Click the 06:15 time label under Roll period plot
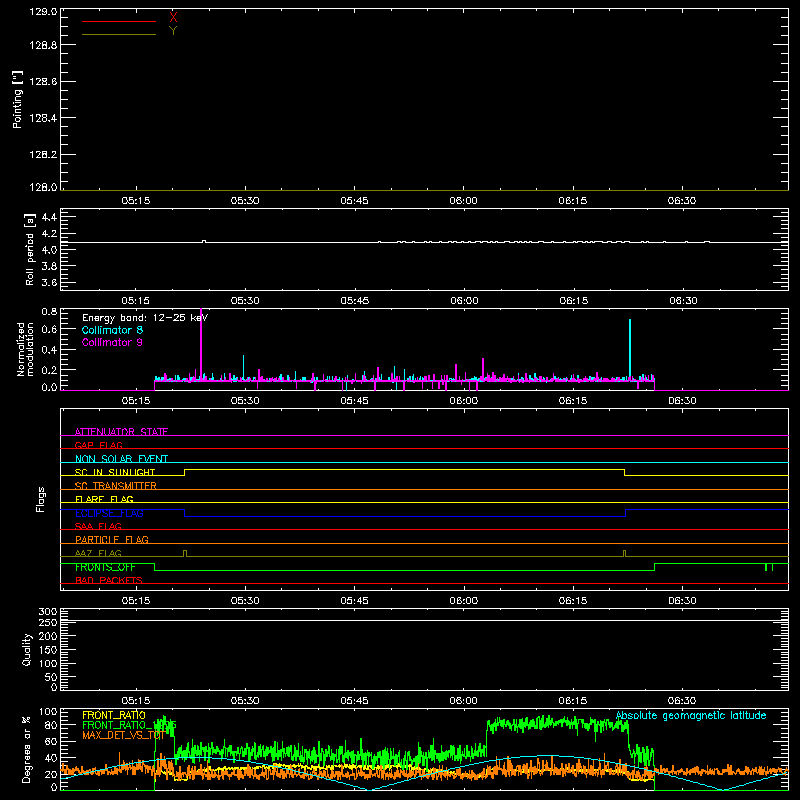The image size is (800, 800). (573, 301)
